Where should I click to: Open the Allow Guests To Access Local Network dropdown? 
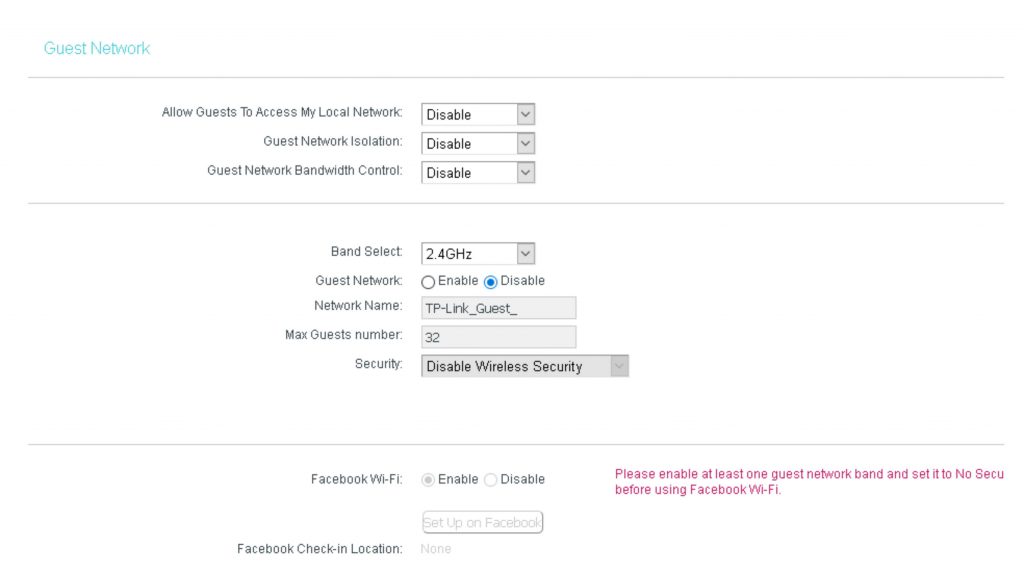(478, 114)
